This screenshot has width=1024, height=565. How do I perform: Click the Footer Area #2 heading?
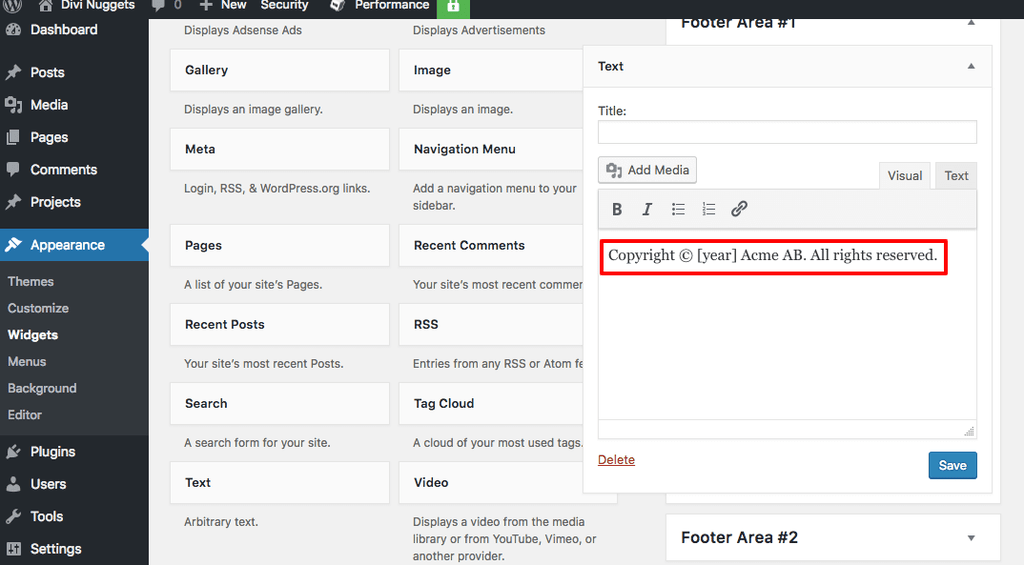click(x=739, y=538)
